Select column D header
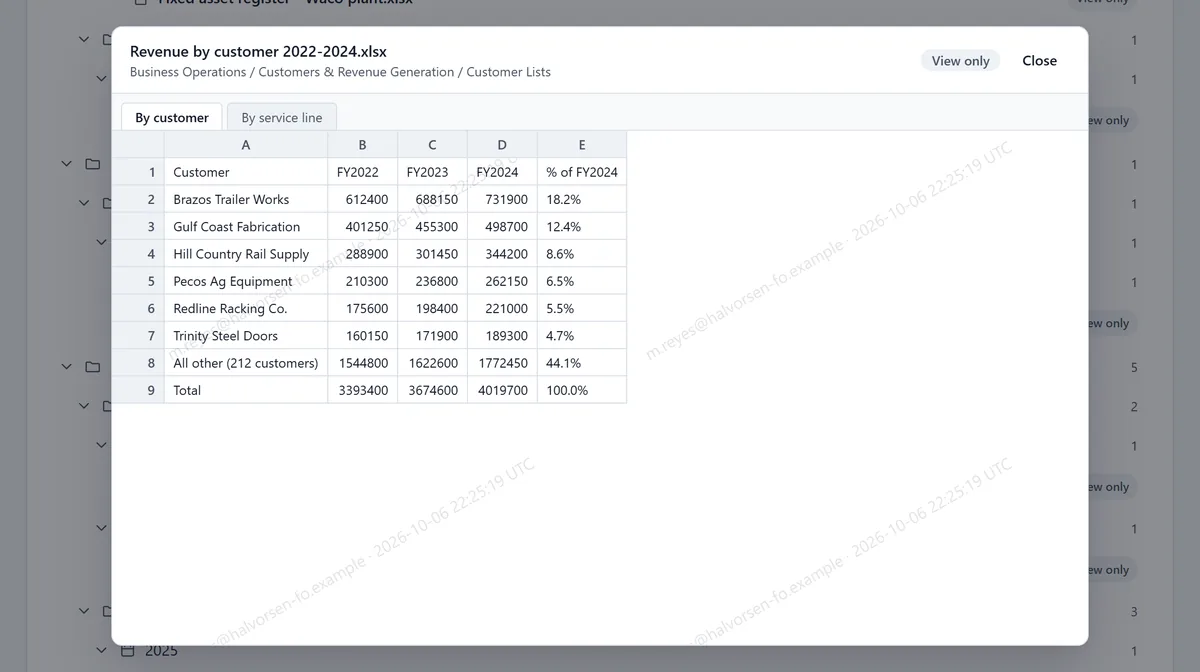 click(503, 145)
